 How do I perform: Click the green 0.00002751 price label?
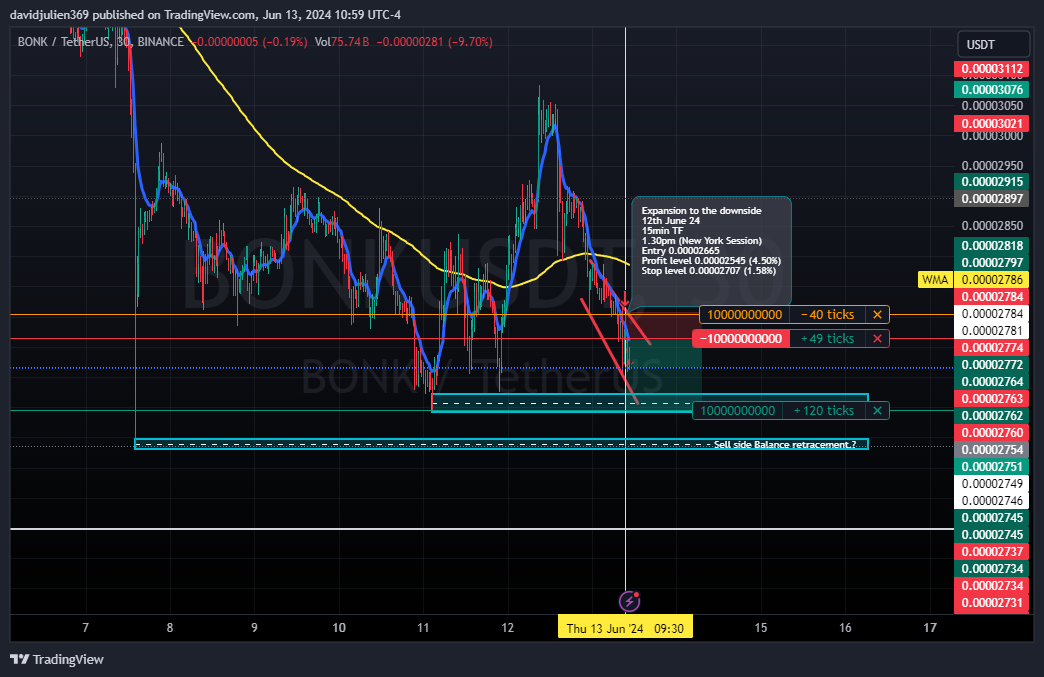click(992, 467)
